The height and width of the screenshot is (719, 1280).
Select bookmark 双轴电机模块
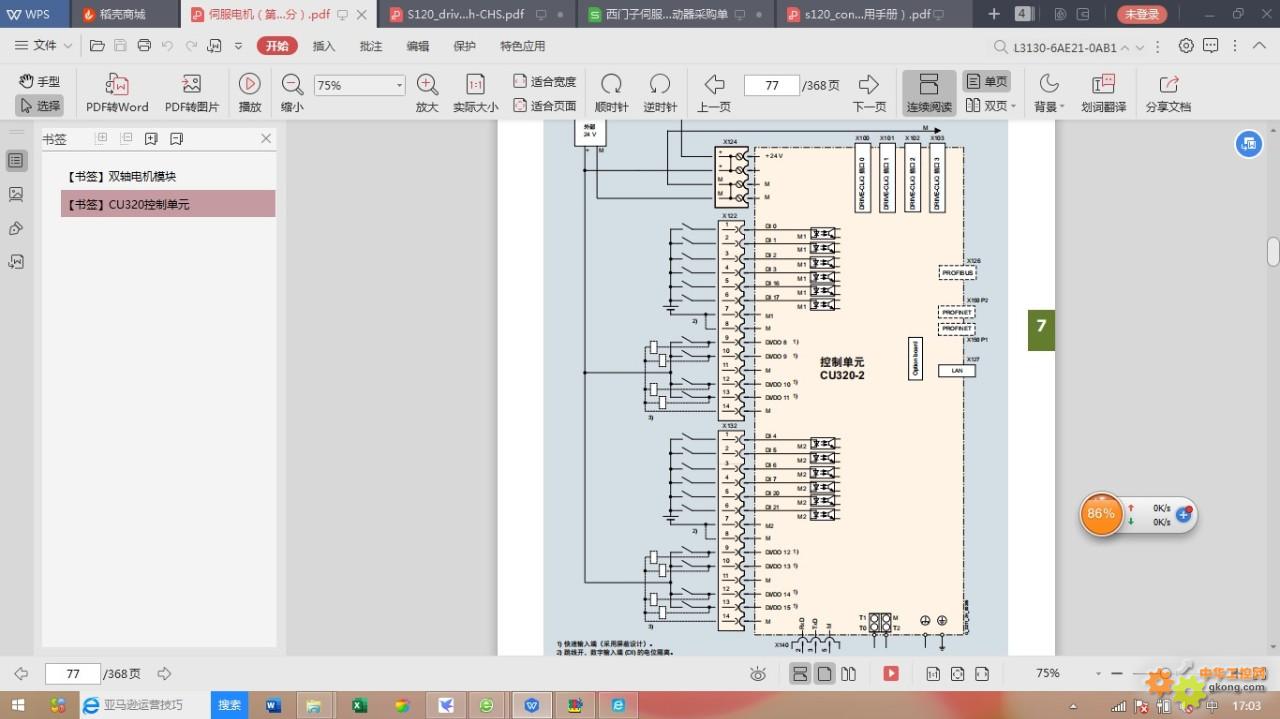click(x=168, y=176)
